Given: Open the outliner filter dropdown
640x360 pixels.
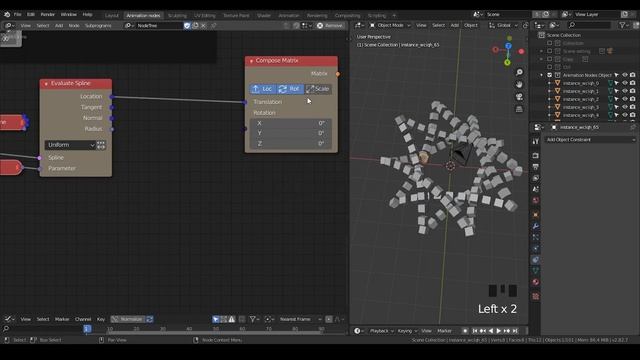Looking at the screenshot, I should (624, 25).
